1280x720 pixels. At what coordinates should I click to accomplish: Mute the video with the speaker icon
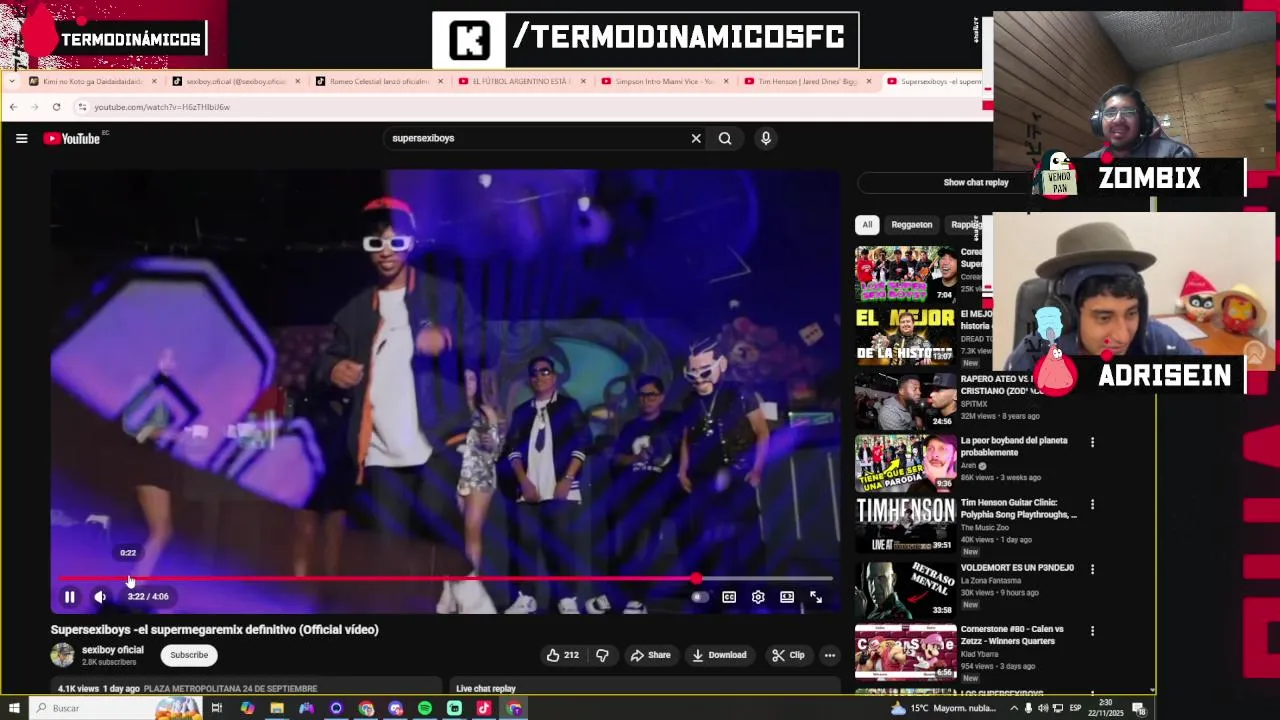point(100,597)
